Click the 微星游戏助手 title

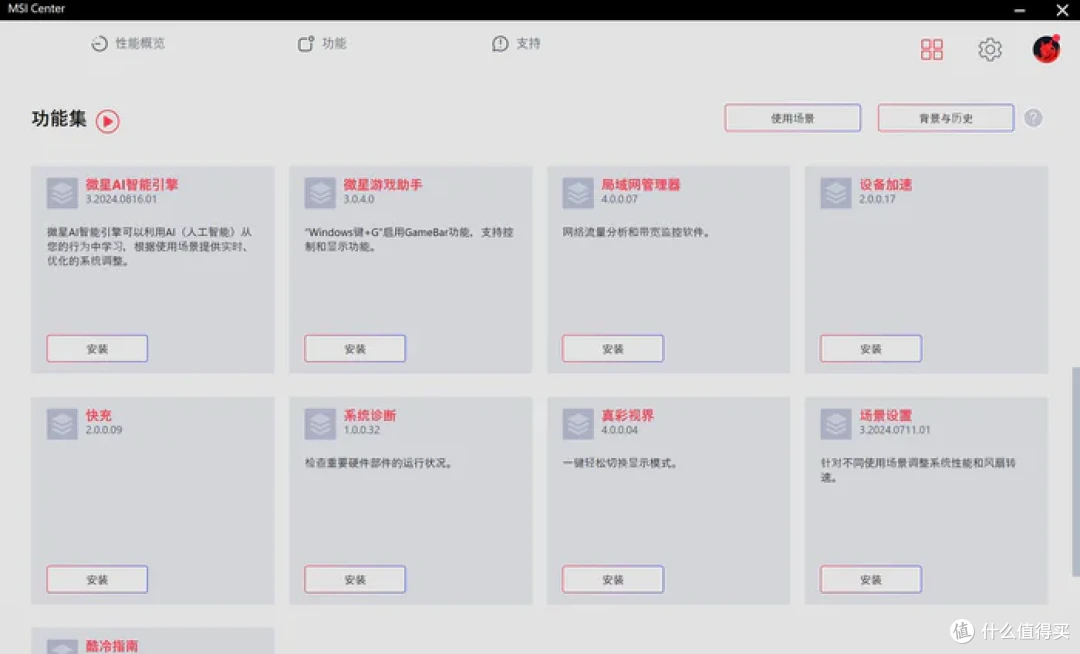click(x=383, y=184)
